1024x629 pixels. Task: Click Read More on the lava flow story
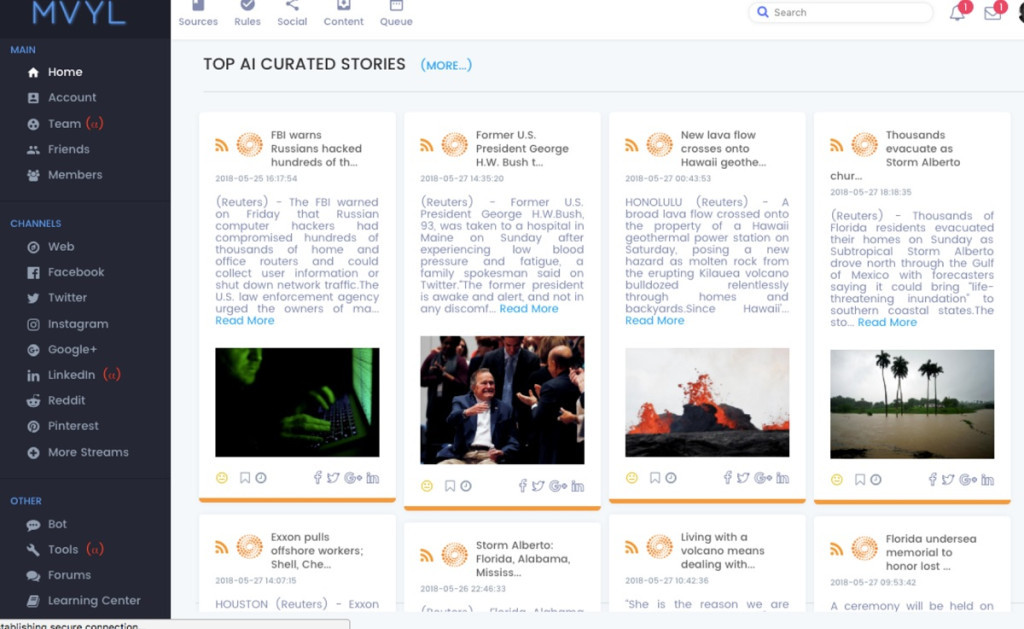(x=655, y=321)
